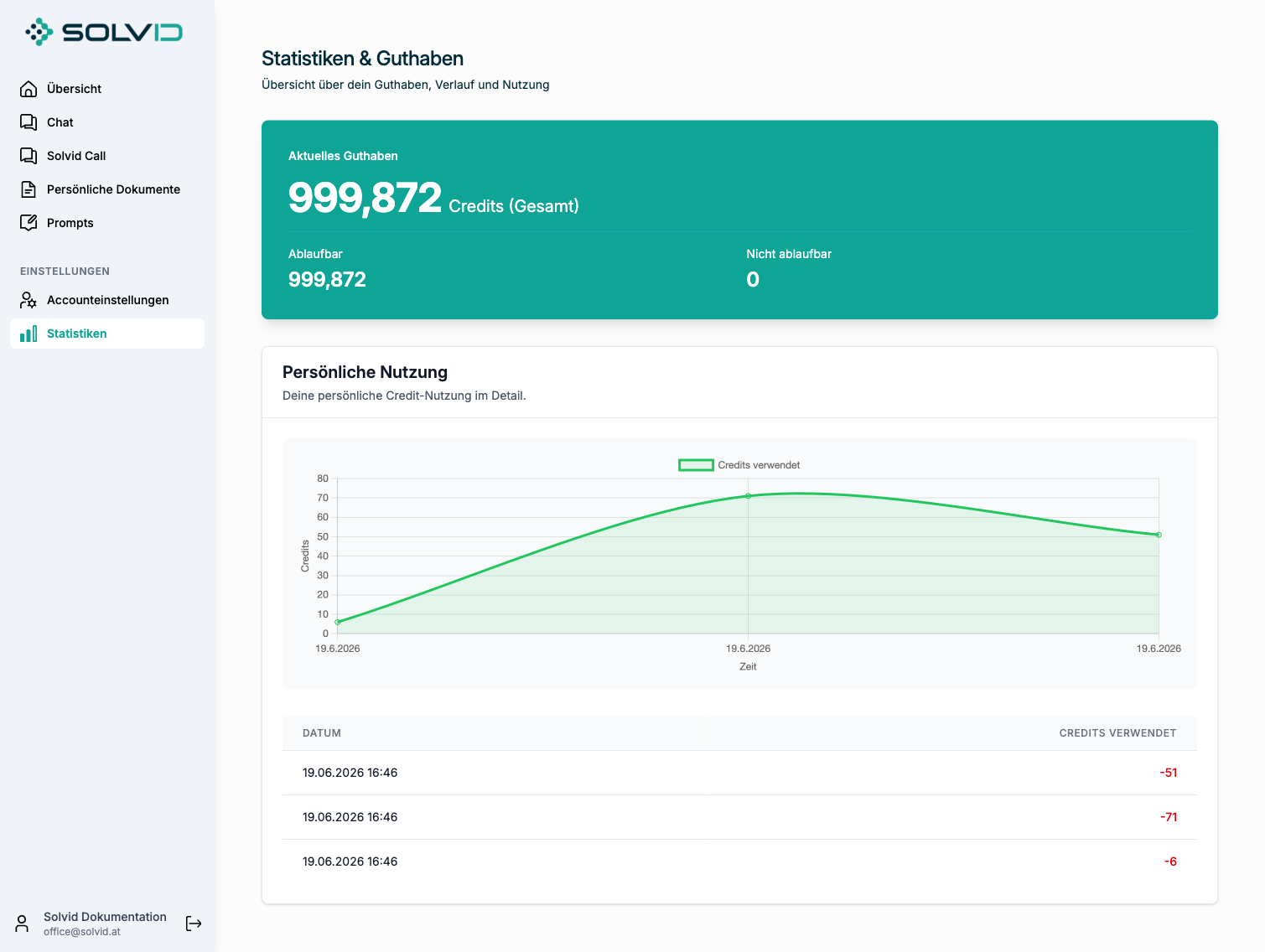
Task: Open Persönliche Dokumente menu entry
Action: [107, 189]
